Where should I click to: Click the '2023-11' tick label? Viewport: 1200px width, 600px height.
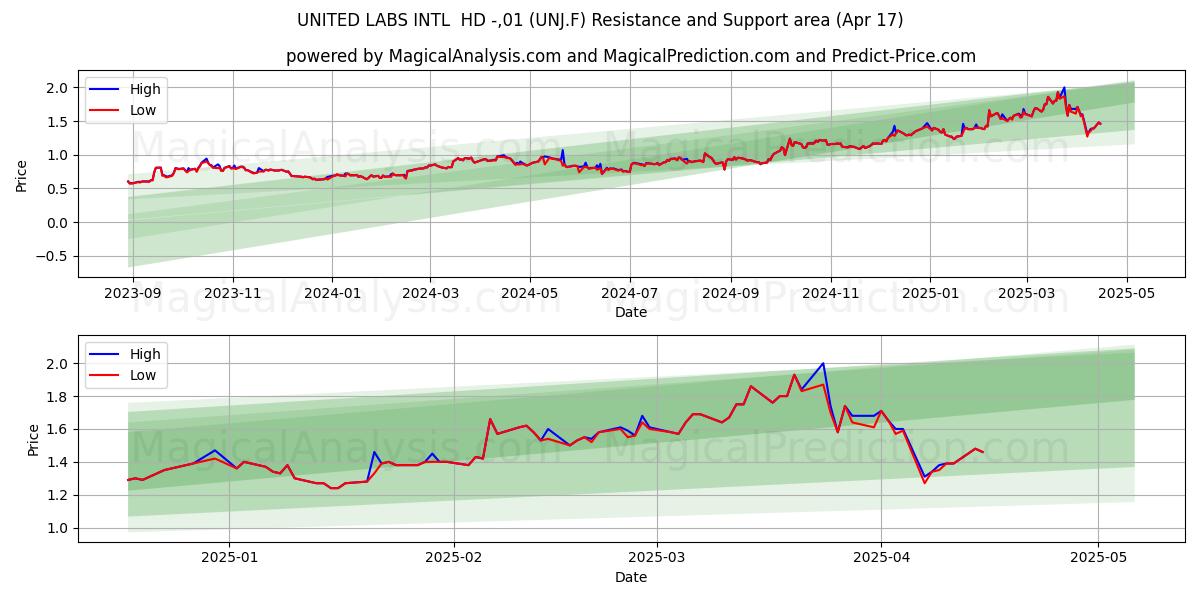click(233, 293)
